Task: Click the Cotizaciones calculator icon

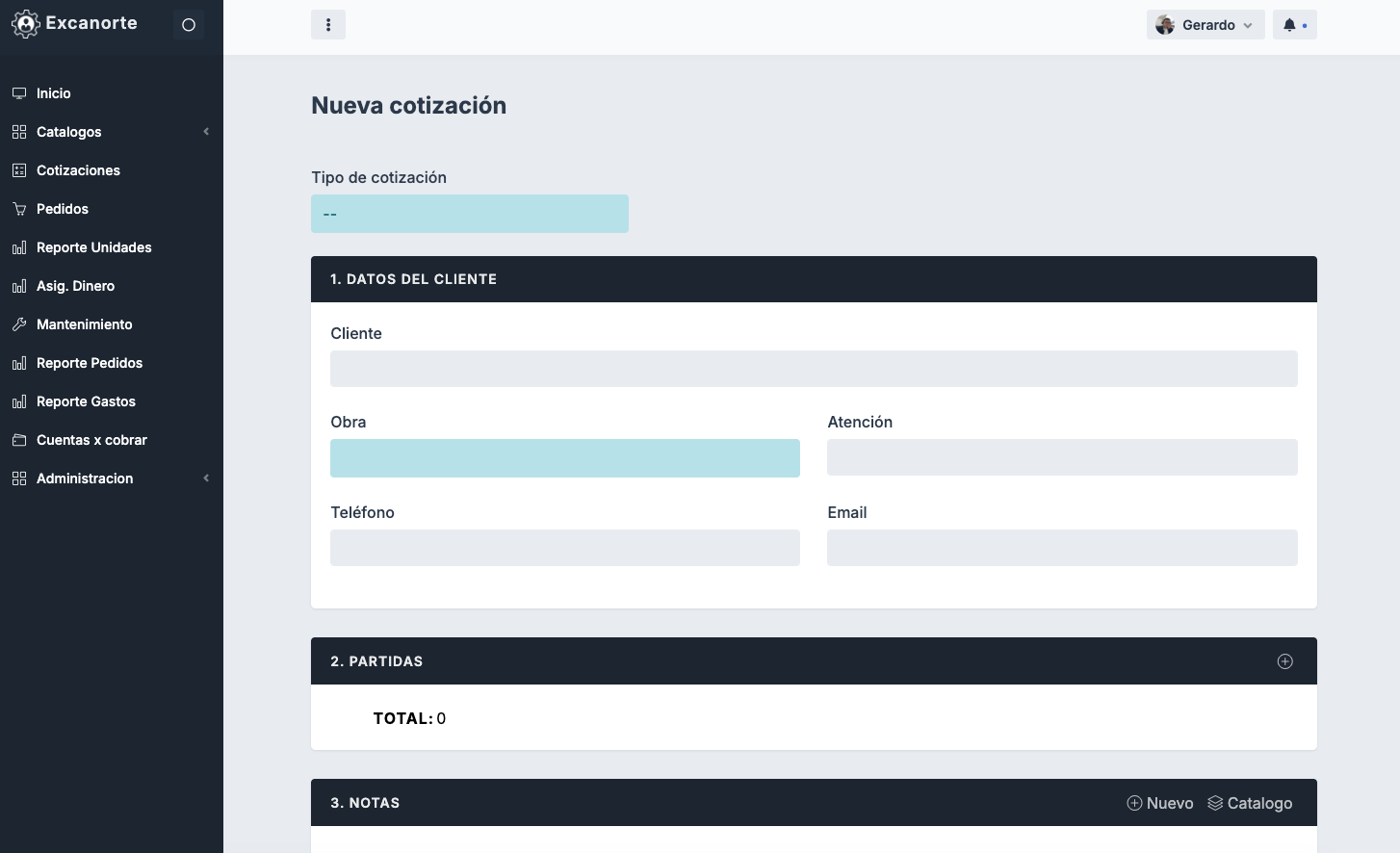Action: (x=19, y=170)
